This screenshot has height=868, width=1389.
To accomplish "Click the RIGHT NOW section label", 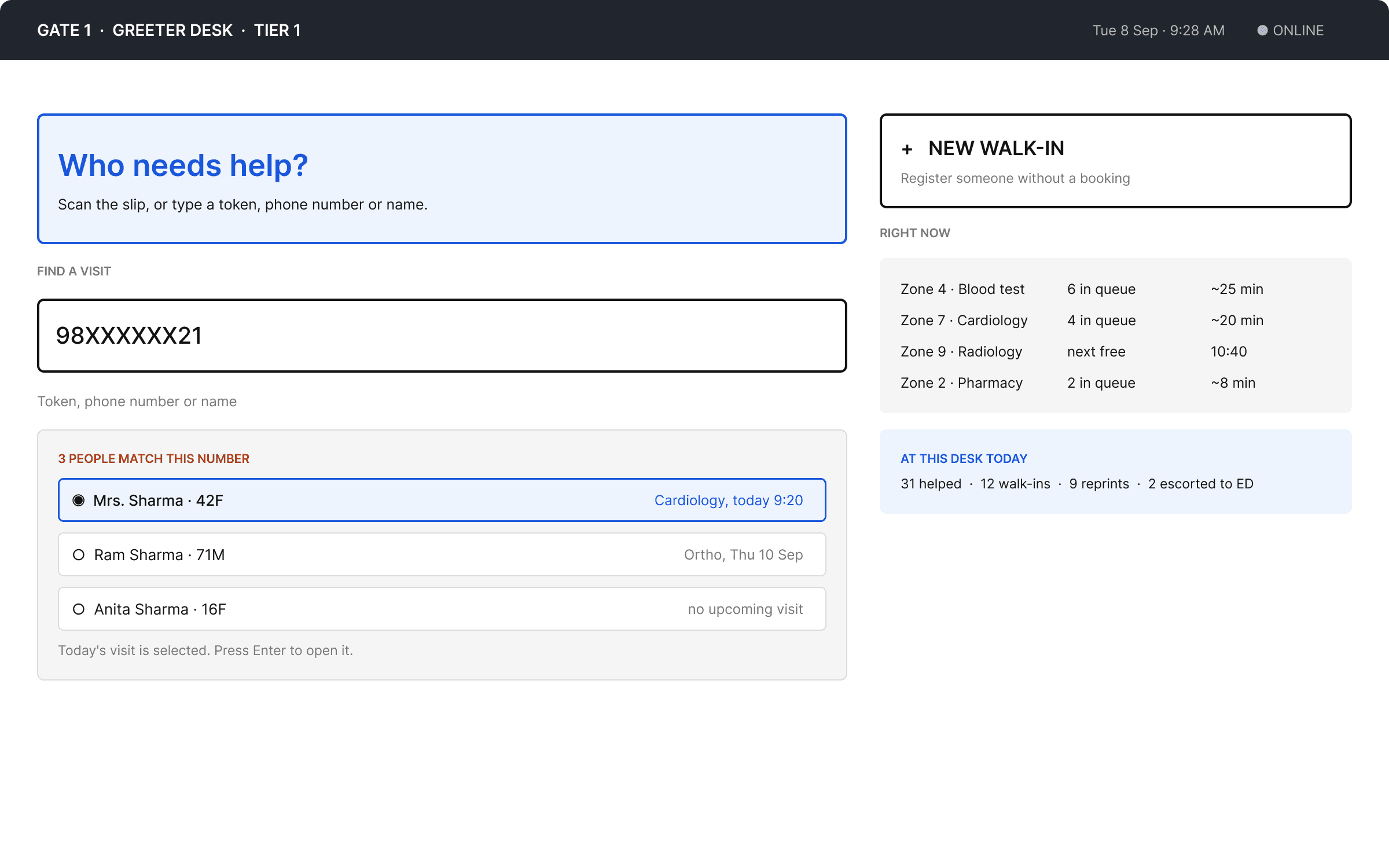I will click(914, 233).
